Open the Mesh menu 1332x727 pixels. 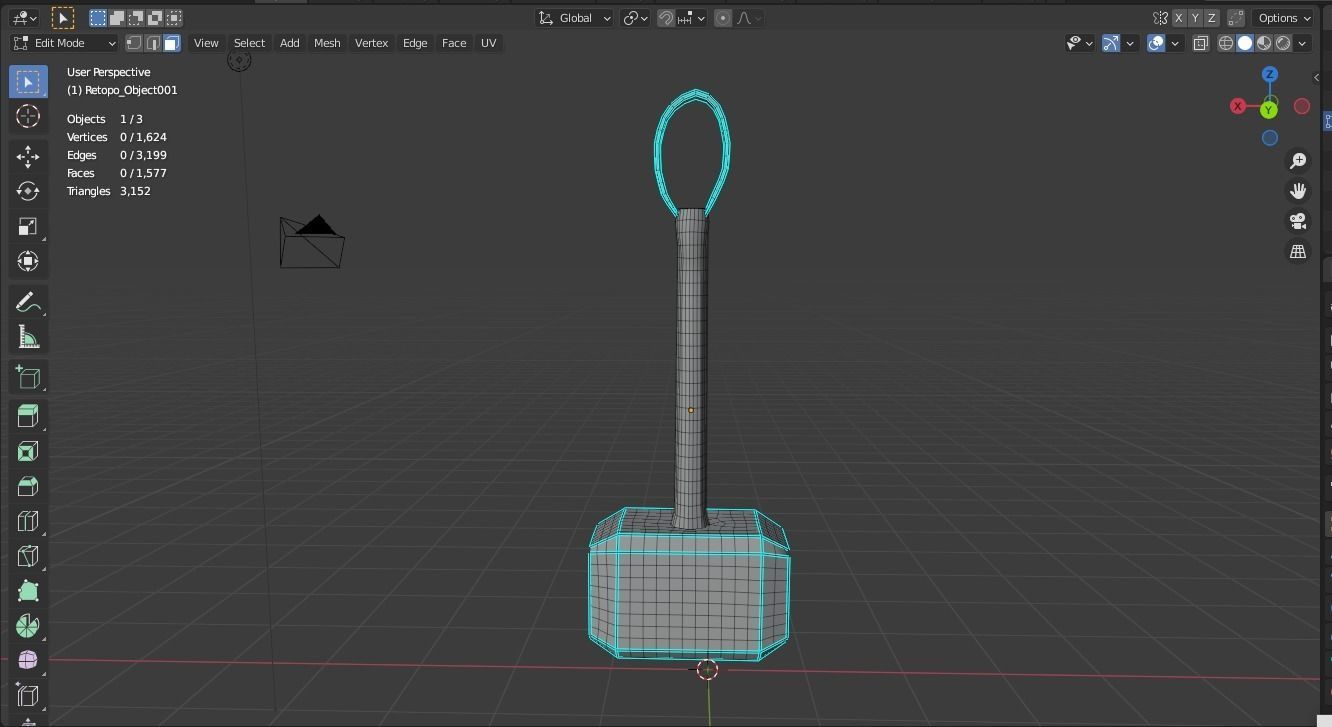pyautogui.click(x=327, y=43)
